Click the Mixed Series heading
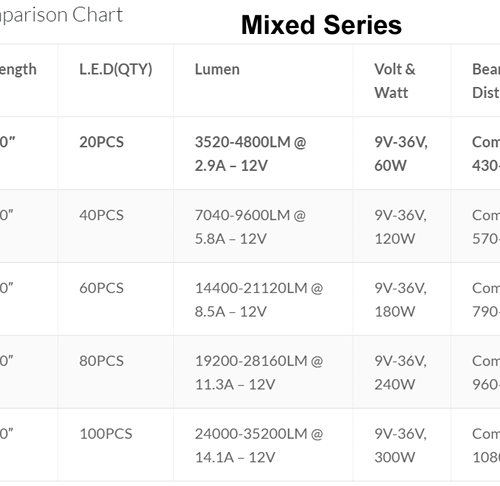 point(321,25)
